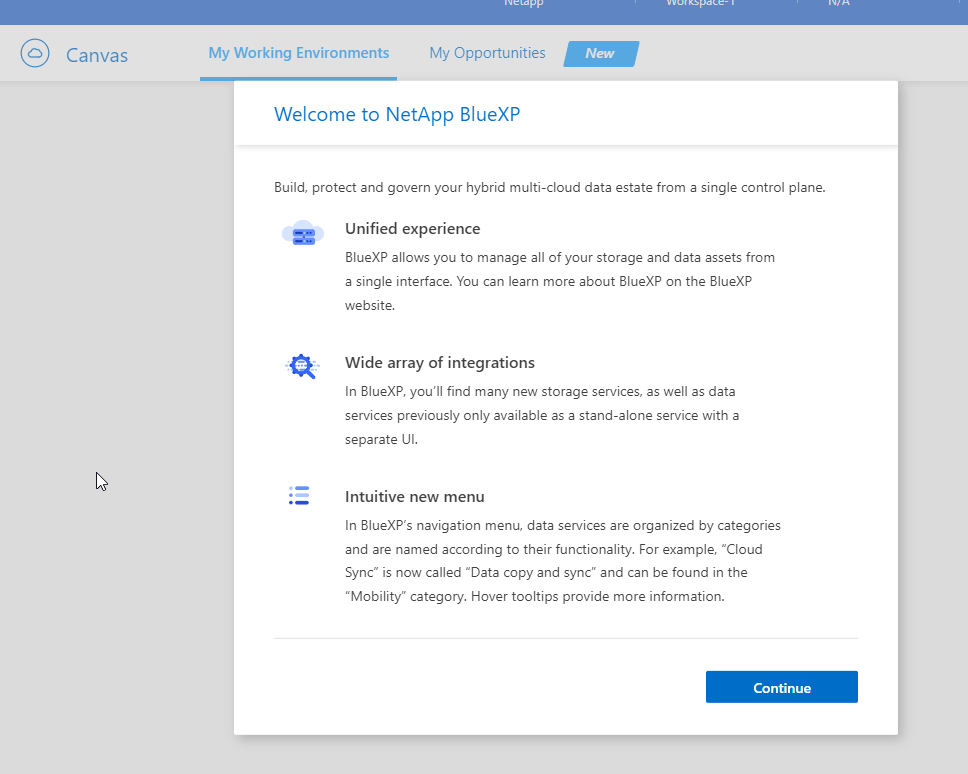Switch to the My Working Environments tab
Screen dimensions: 968x774
[298, 53]
